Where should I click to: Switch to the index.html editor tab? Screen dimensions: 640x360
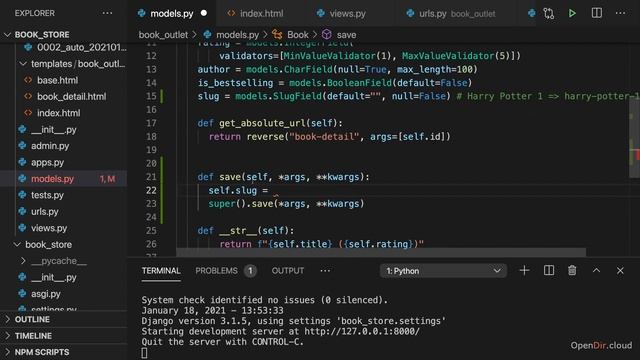[262, 13]
